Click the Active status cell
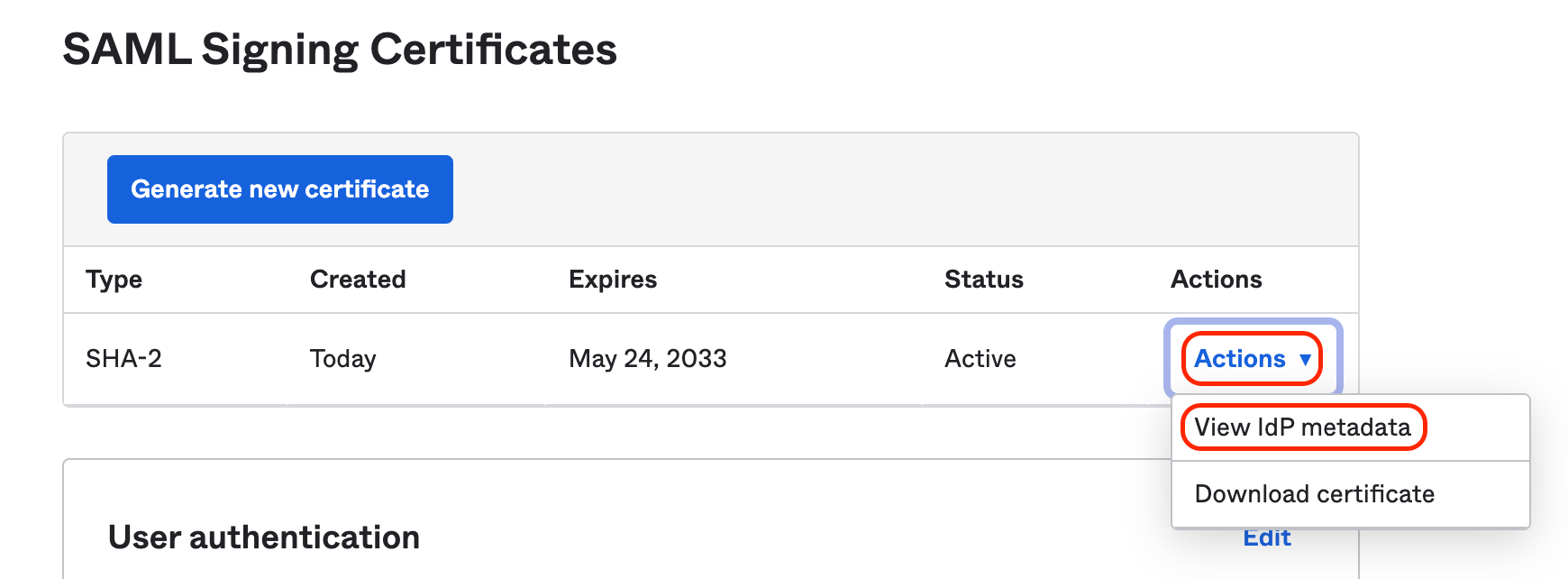The height and width of the screenshot is (579, 1568). [980, 359]
